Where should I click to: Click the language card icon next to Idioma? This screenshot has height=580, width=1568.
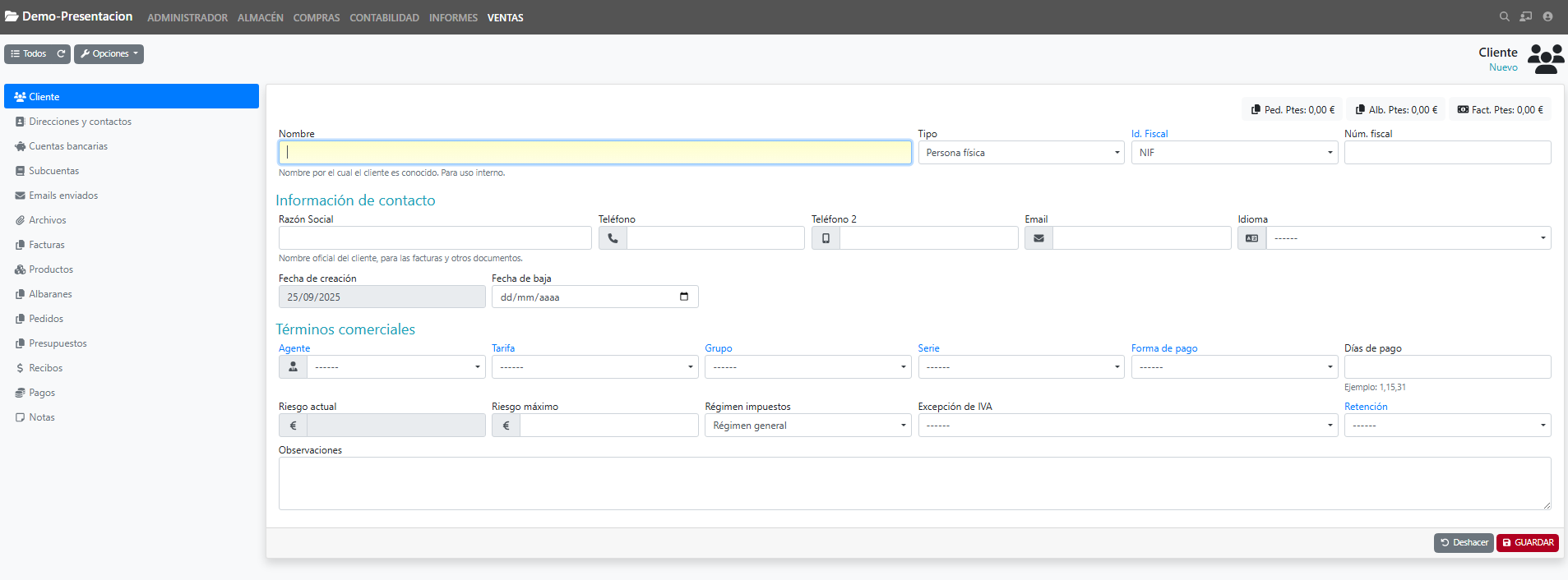(1251, 238)
